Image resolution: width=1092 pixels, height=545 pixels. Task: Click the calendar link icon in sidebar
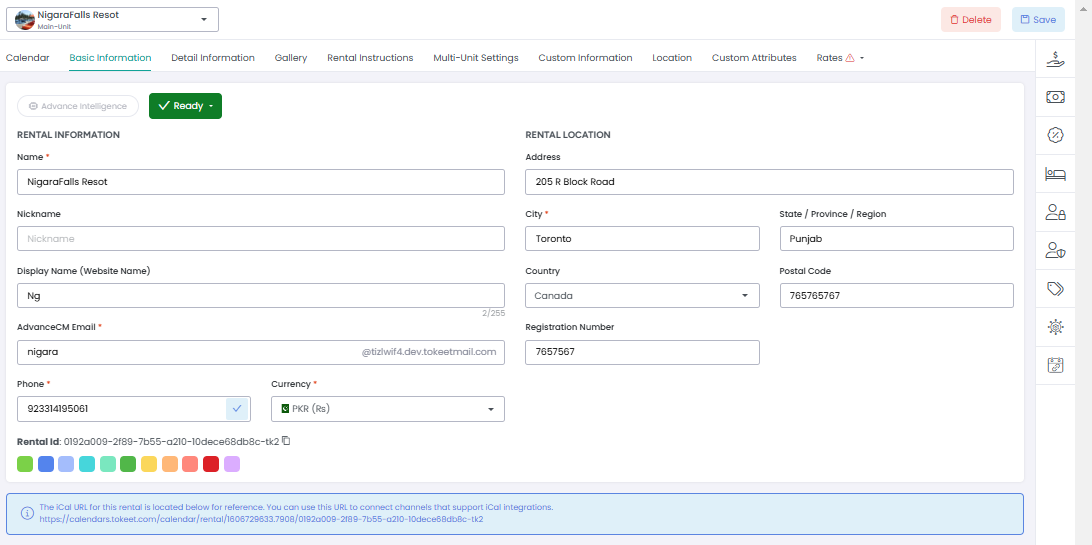tap(1055, 365)
